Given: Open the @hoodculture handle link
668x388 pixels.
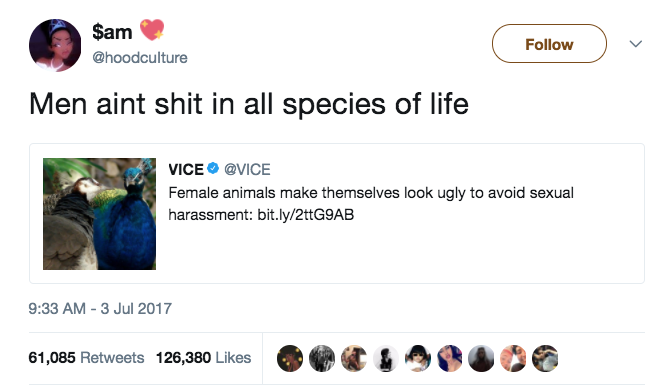Looking at the screenshot, I should pos(140,57).
